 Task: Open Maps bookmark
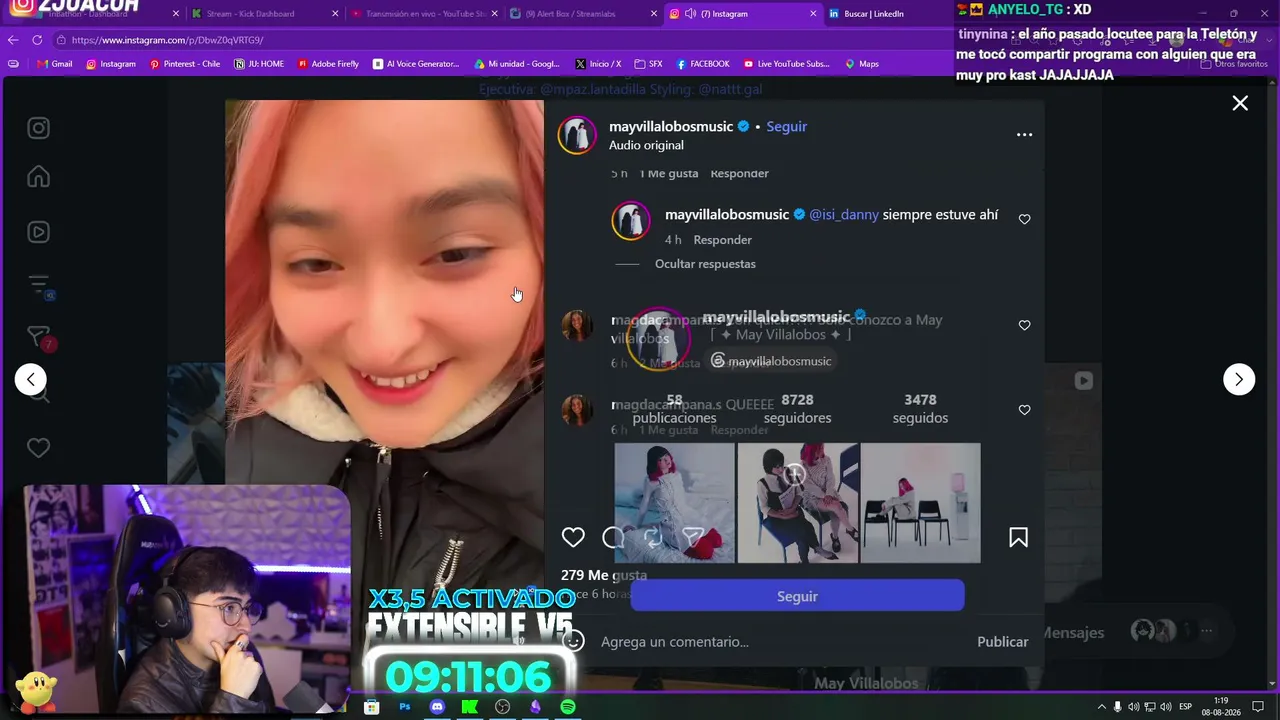click(862, 64)
